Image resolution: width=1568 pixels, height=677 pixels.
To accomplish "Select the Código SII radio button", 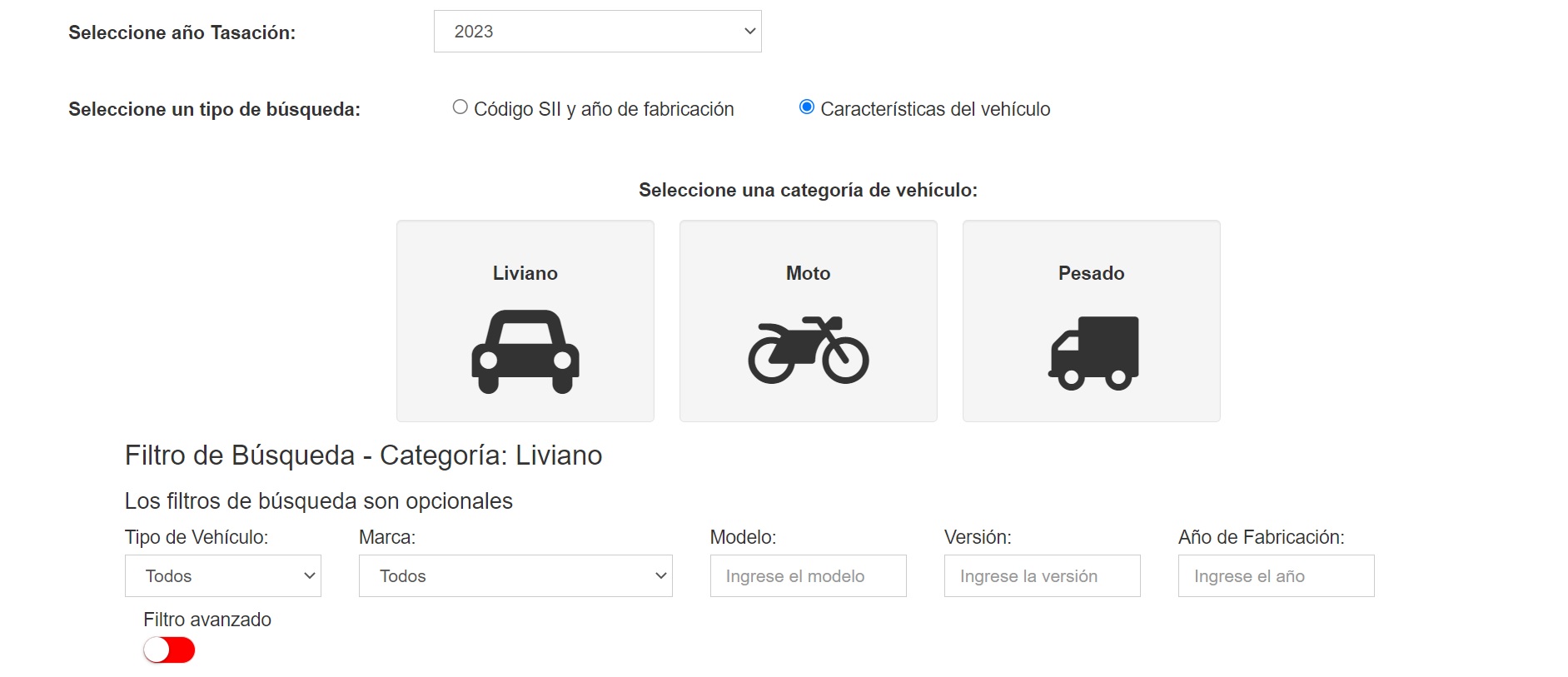I will 460,107.
